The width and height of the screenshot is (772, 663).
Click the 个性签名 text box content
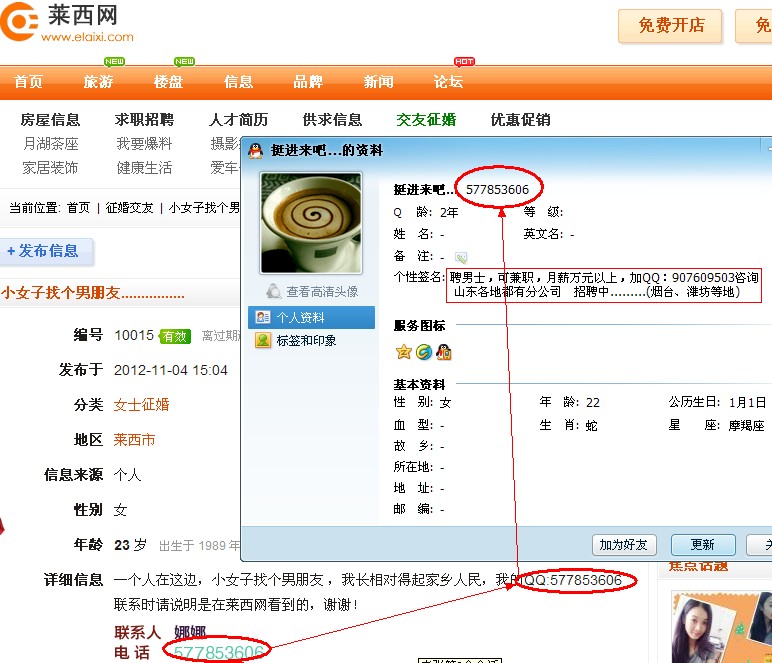pos(604,284)
